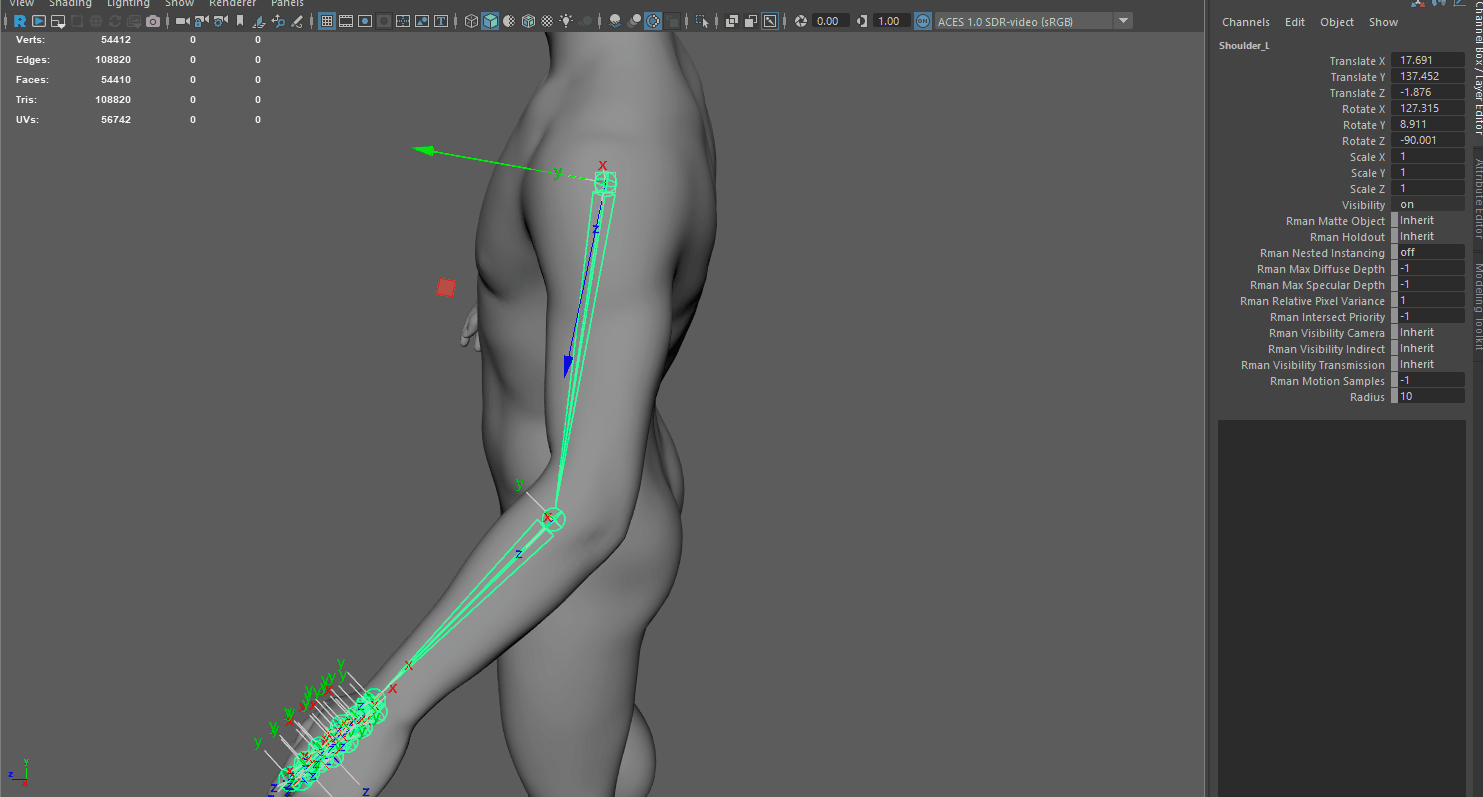Toggle X-Ray Joints display
The width and height of the screenshot is (1483, 797).
coord(769,21)
